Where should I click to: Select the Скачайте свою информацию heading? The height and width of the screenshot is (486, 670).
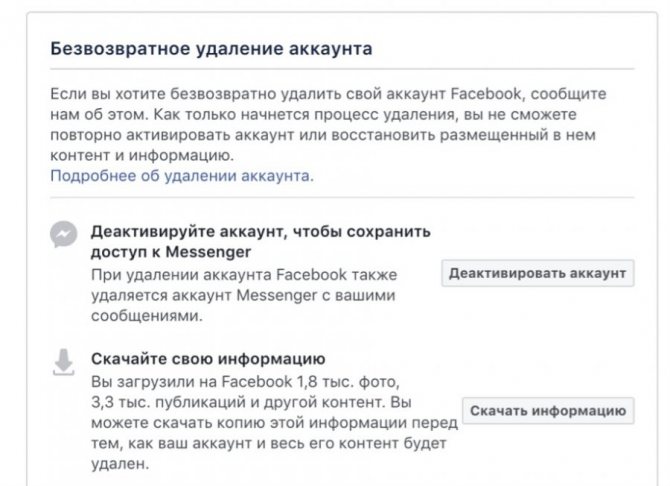208,359
